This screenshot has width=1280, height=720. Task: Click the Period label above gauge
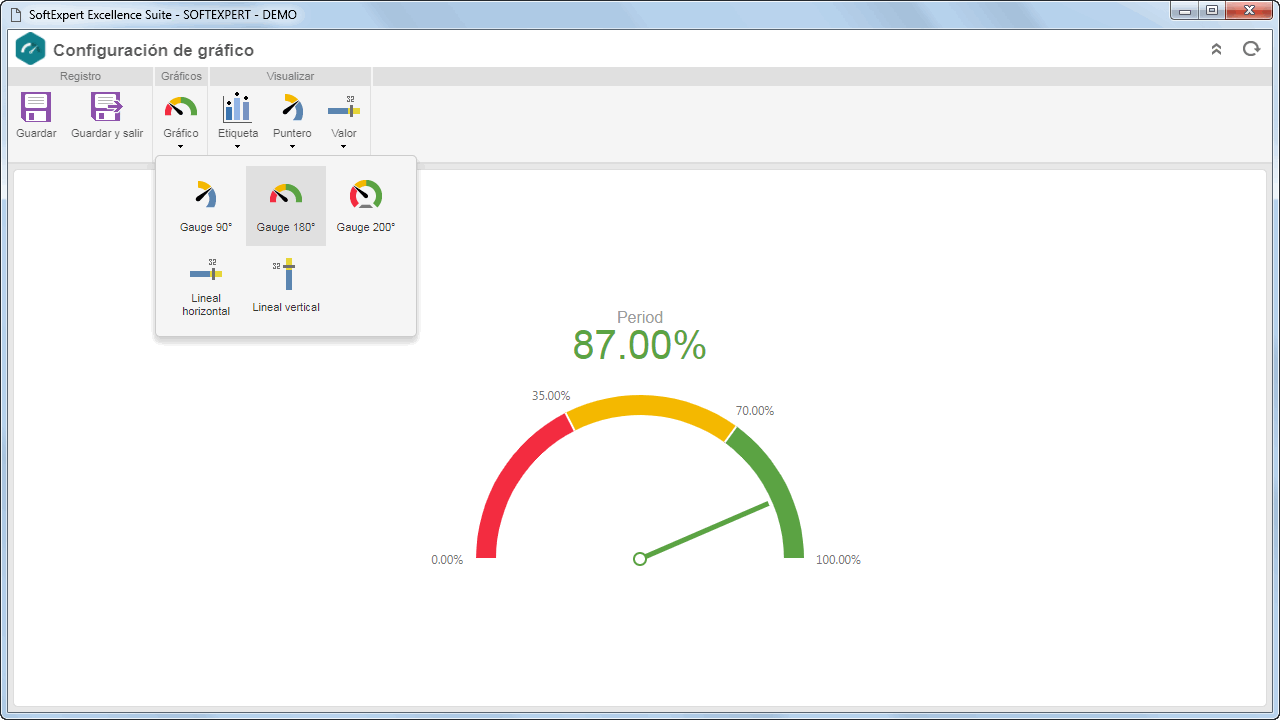[x=640, y=317]
